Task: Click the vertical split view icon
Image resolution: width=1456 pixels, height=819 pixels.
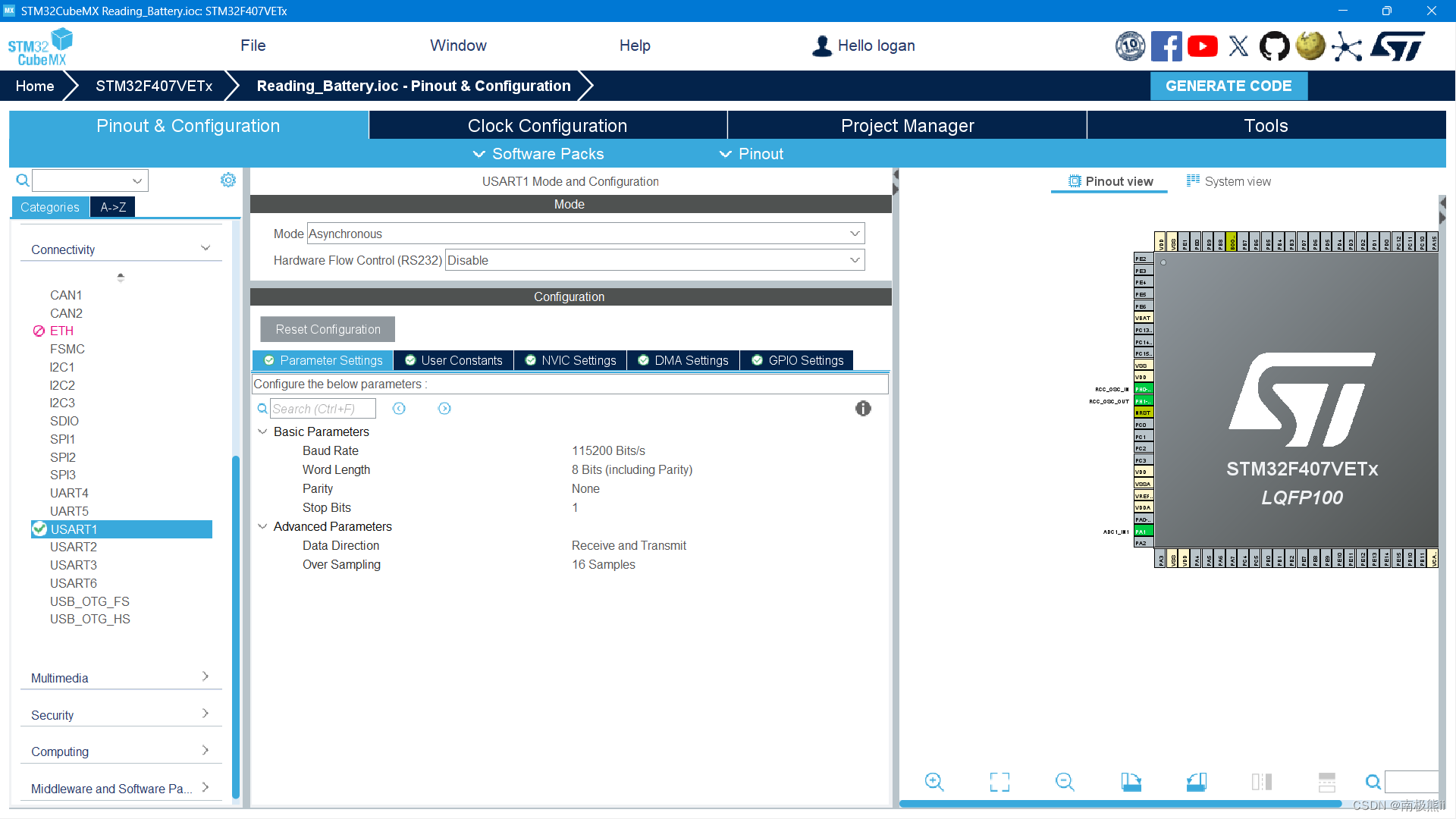Action: click(1262, 782)
